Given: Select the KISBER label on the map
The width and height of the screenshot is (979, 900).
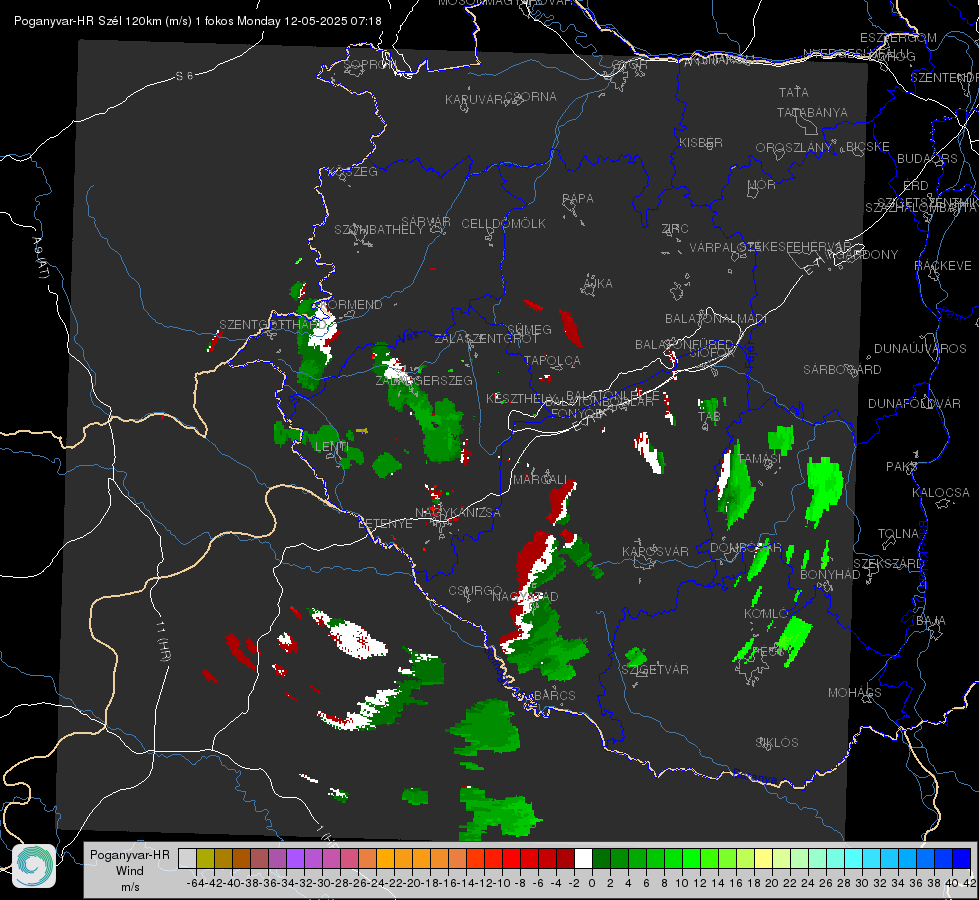Looking at the screenshot, I should point(701,142).
